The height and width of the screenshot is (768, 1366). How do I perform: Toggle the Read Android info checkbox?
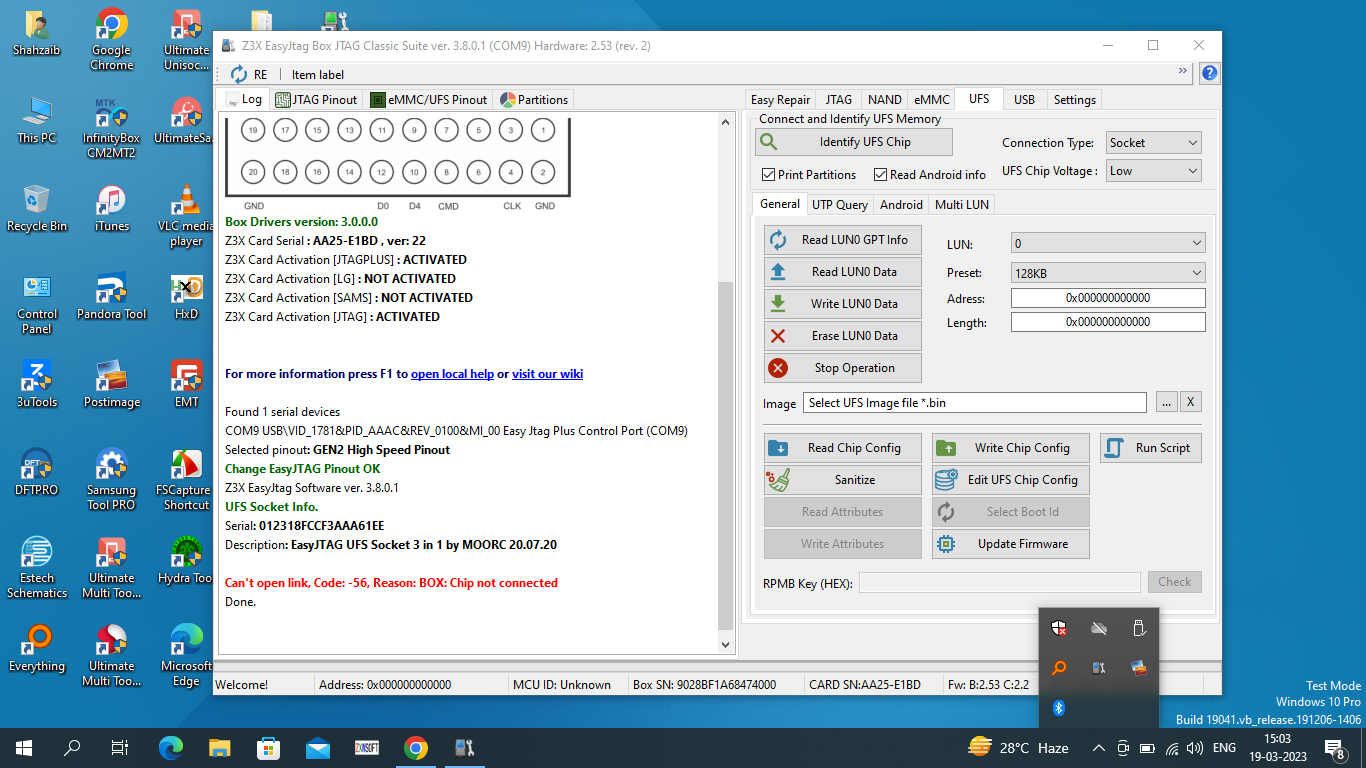[x=880, y=174]
